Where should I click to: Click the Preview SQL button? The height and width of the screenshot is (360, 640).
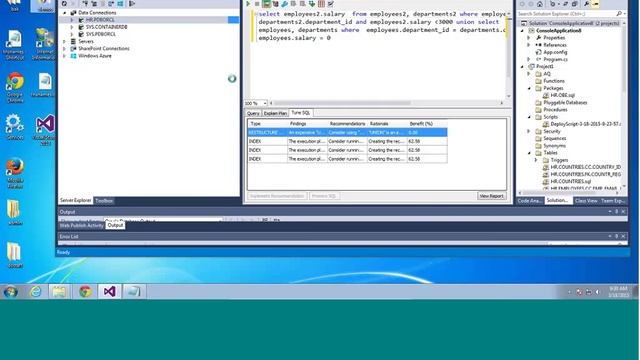pos(324,196)
